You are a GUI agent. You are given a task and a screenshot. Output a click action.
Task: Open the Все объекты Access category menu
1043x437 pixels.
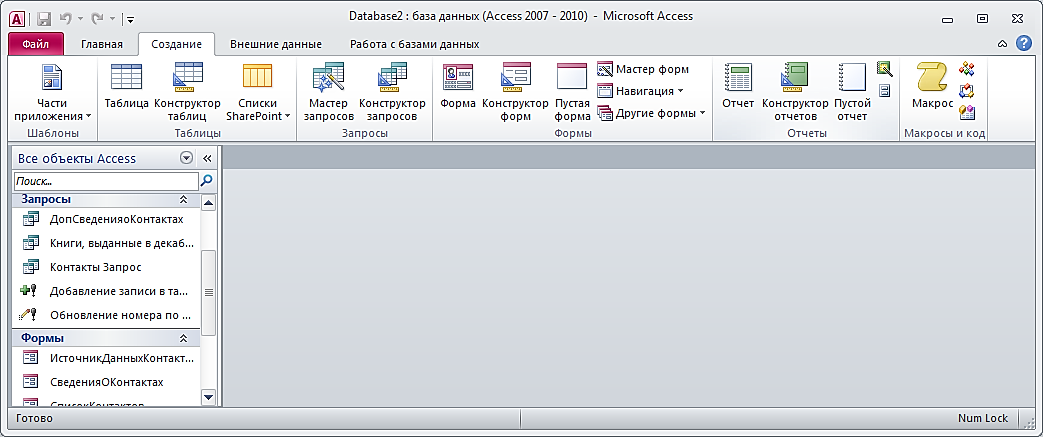pyautogui.click(x=186, y=158)
